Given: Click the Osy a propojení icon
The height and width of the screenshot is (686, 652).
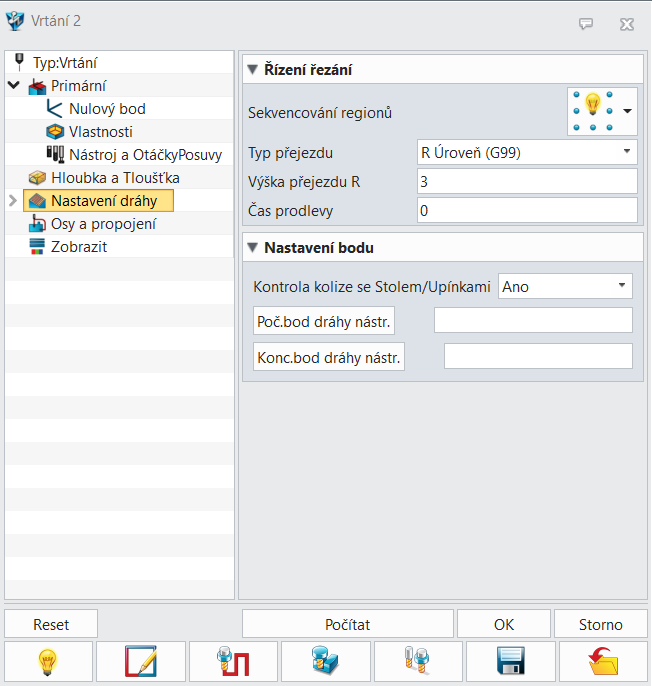Looking at the screenshot, I should tap(37, 224).
